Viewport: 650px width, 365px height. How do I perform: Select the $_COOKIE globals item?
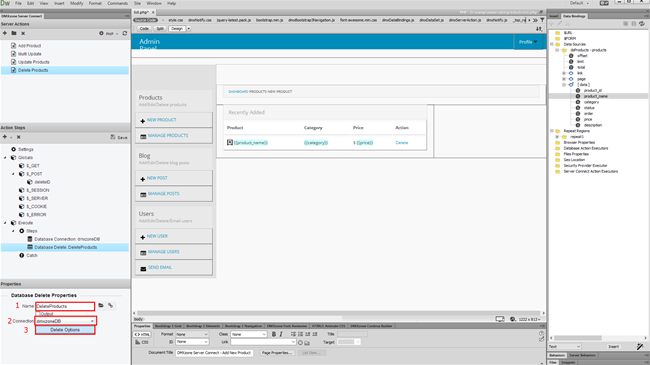36,207
